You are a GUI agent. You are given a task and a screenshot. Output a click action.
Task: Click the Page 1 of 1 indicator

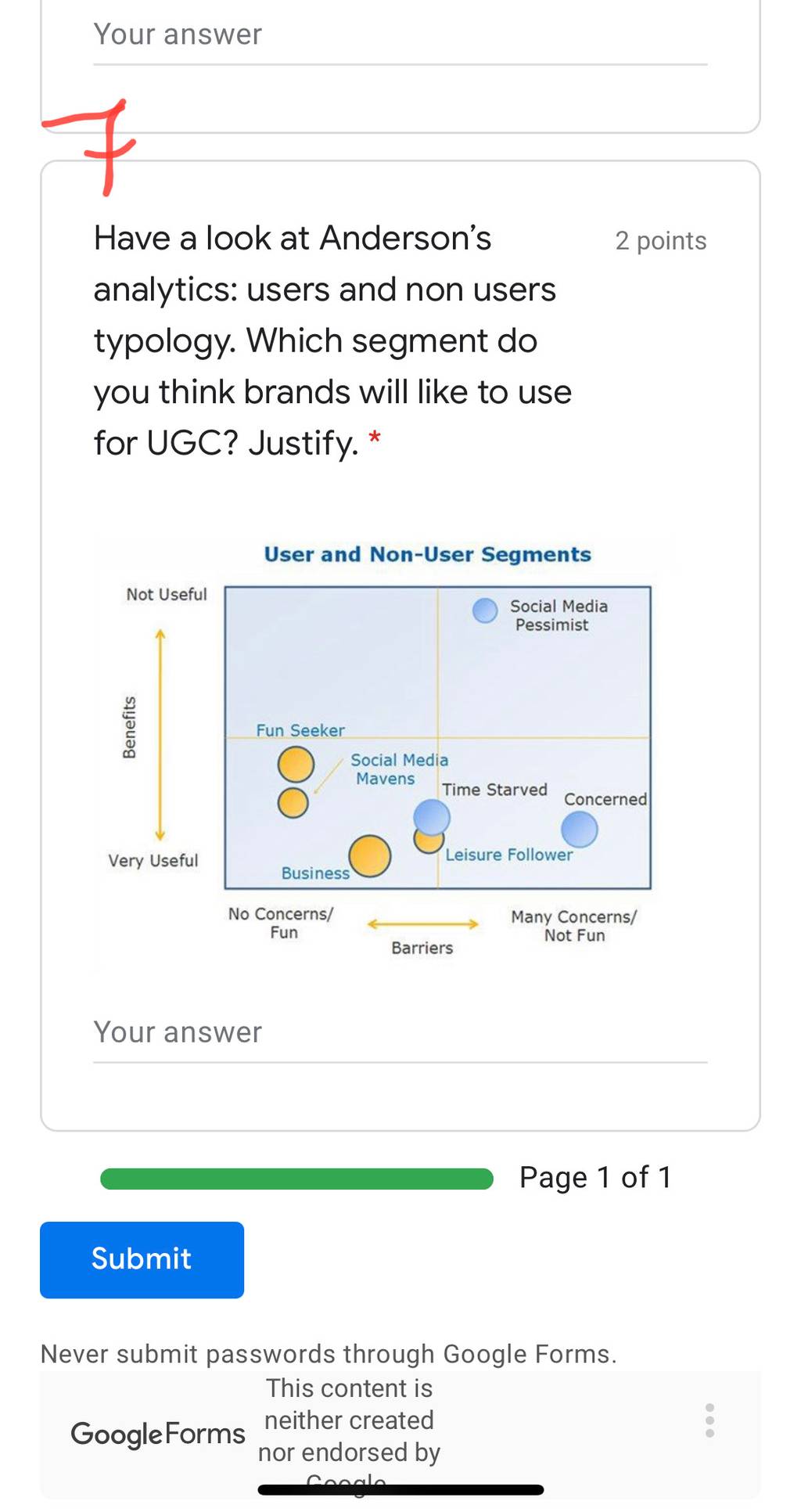595,1178
